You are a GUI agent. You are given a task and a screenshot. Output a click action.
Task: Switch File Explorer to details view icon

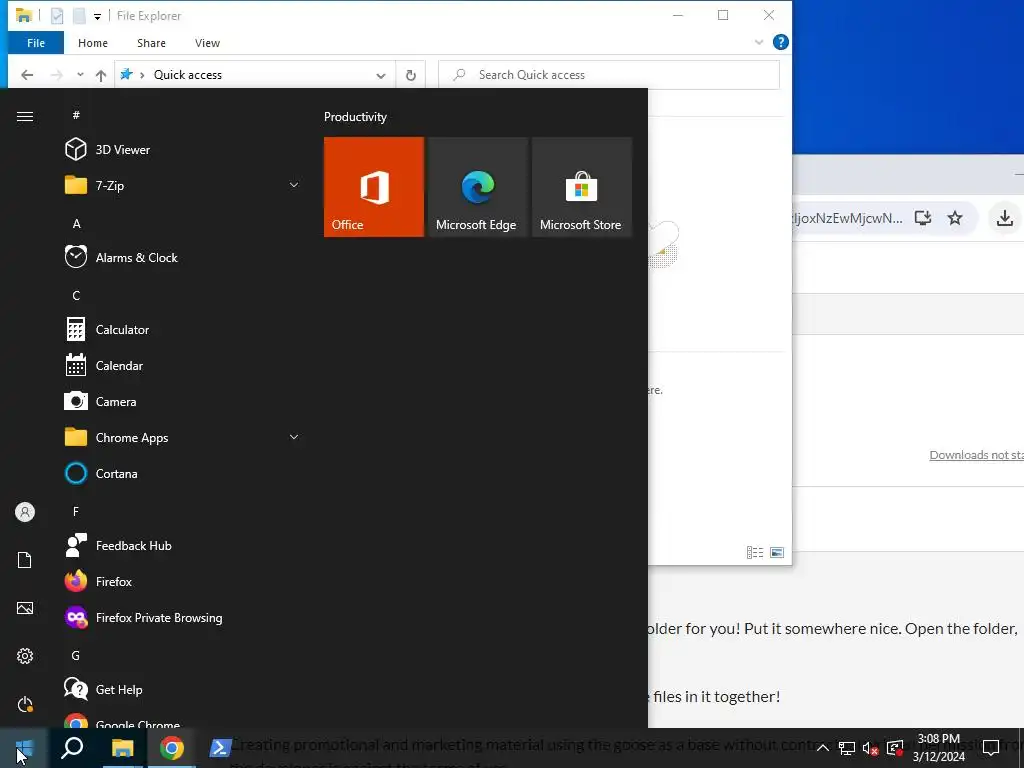click(x=755, y=552)
